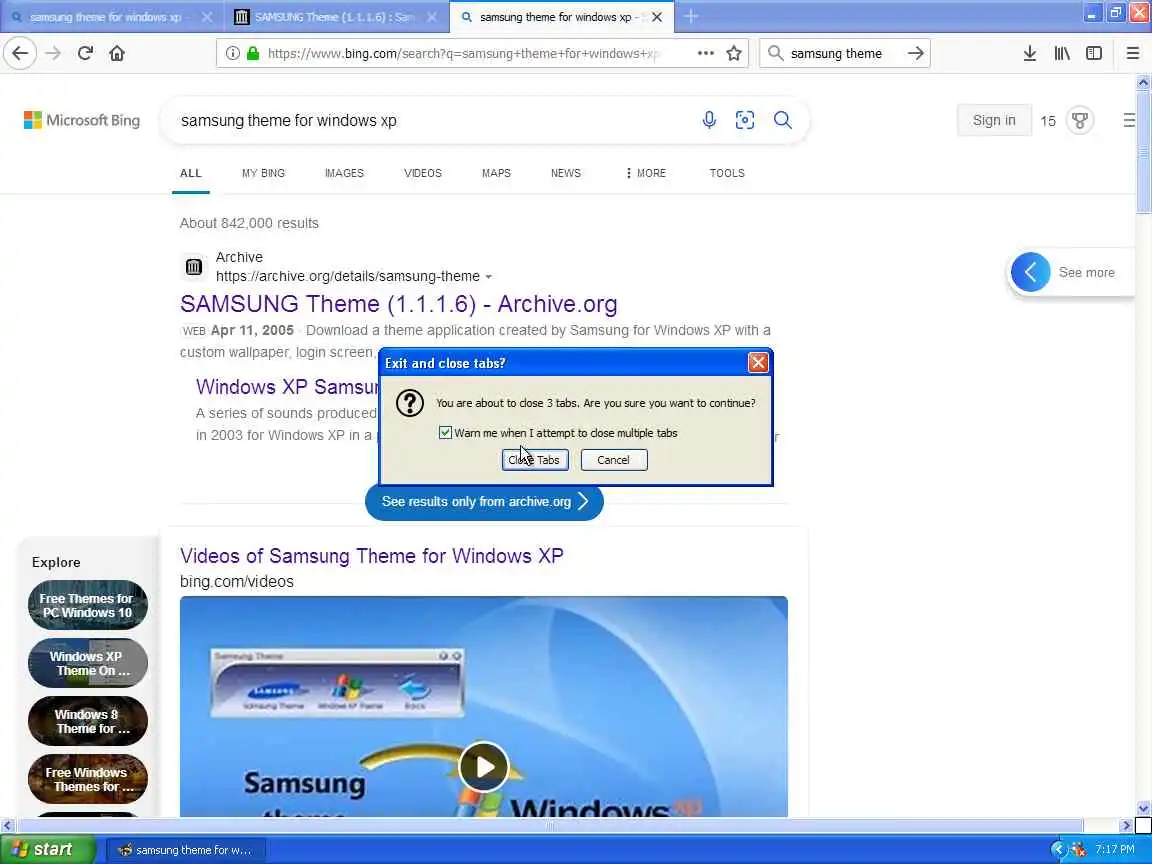Switch to first samsung theme browser tab
This screenshot has height=864, width=1152.
pos(110,16)
